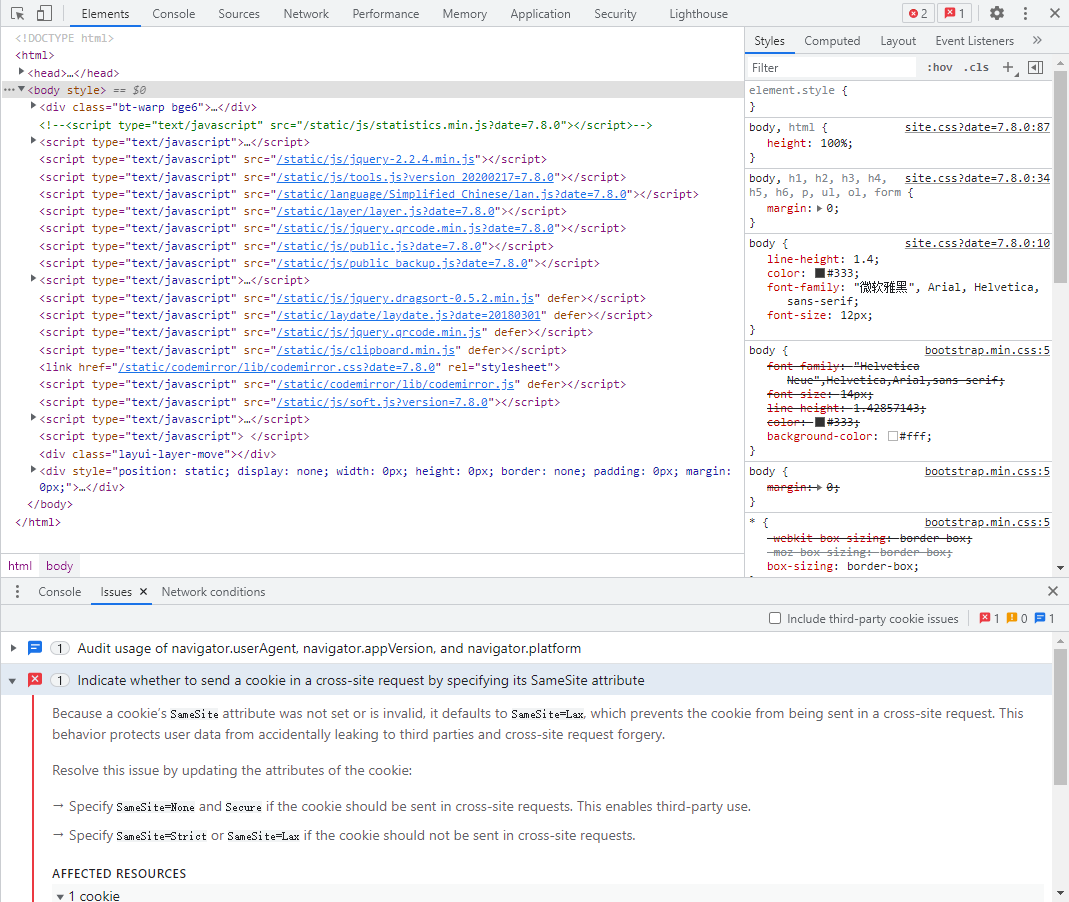1069x902 pixels.
Task: Expand the first collapsed script node
Action: click(x=33, y=141)
